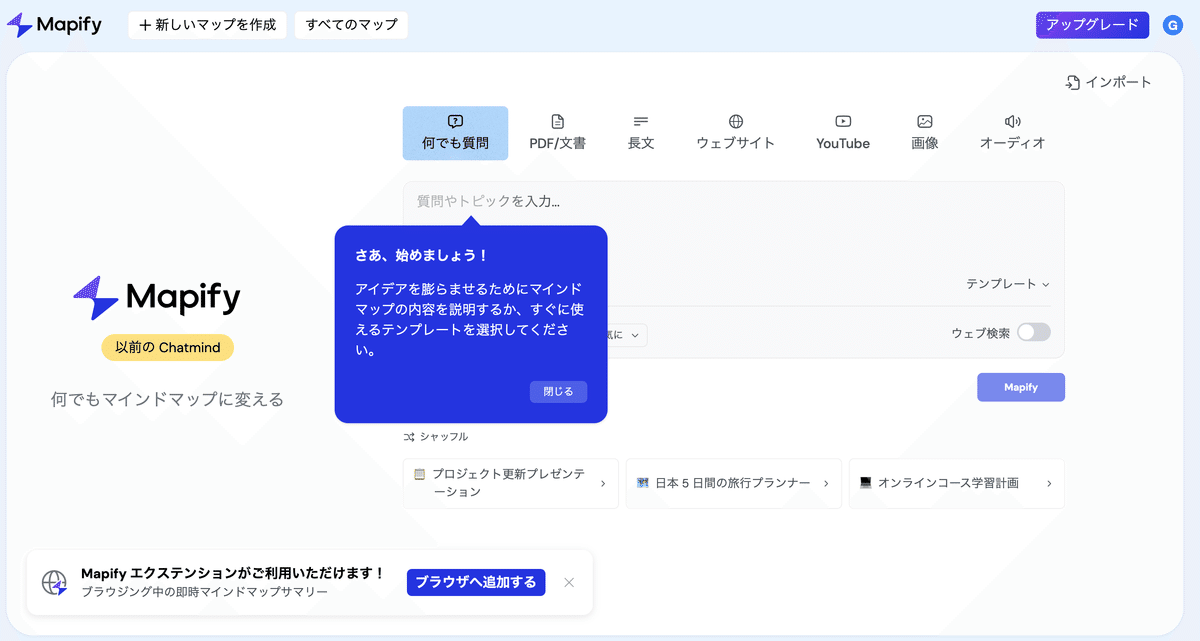Viewport: 1200px width, 641px height.
Task: Click the Mapify logo in the top-left corner
Action: pos(54,24)
